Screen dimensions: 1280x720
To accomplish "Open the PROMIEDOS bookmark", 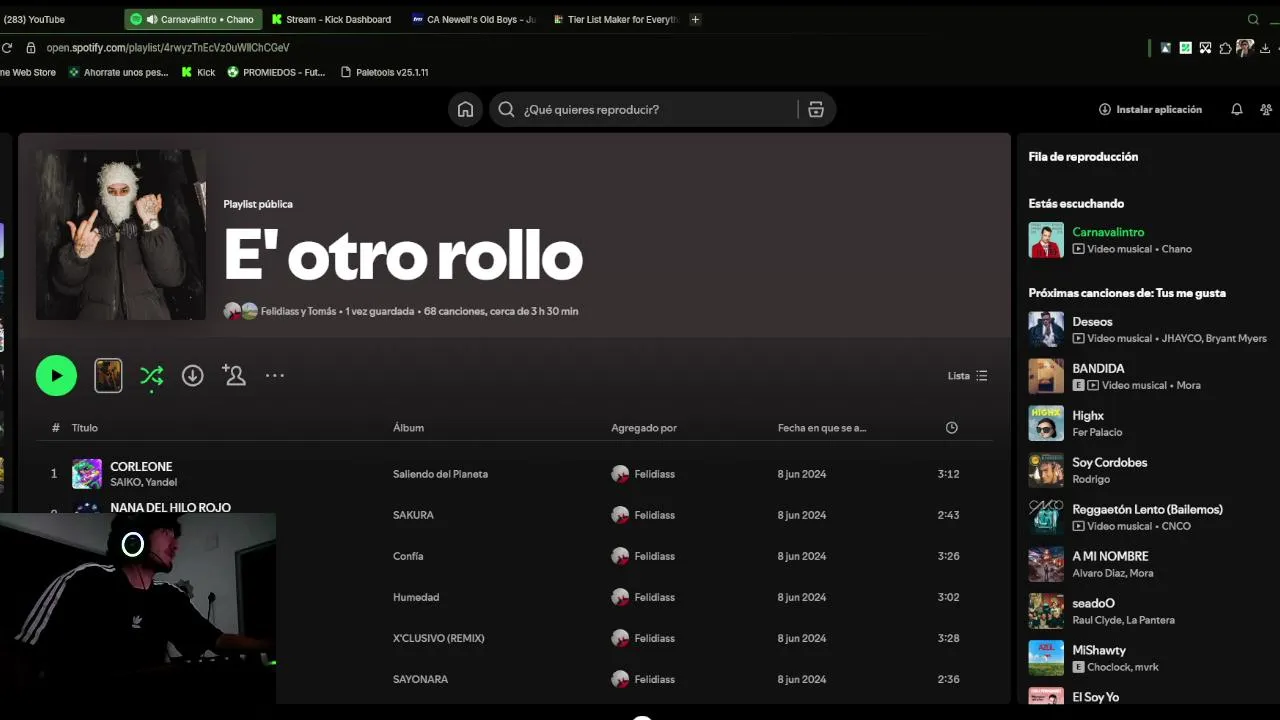I will (x=276, y=73).
